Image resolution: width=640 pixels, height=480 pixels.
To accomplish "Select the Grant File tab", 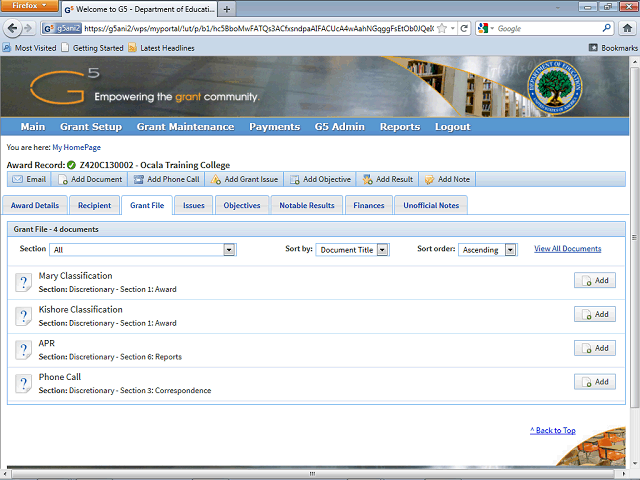I will (x=147, y=205).
